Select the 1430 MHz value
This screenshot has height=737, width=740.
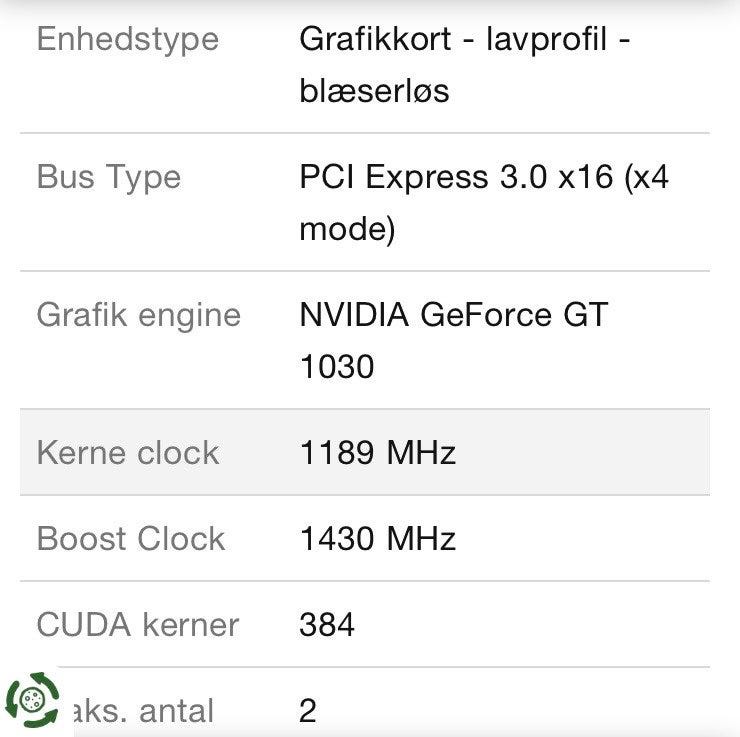pyautogui.click(x=378, y=538)
